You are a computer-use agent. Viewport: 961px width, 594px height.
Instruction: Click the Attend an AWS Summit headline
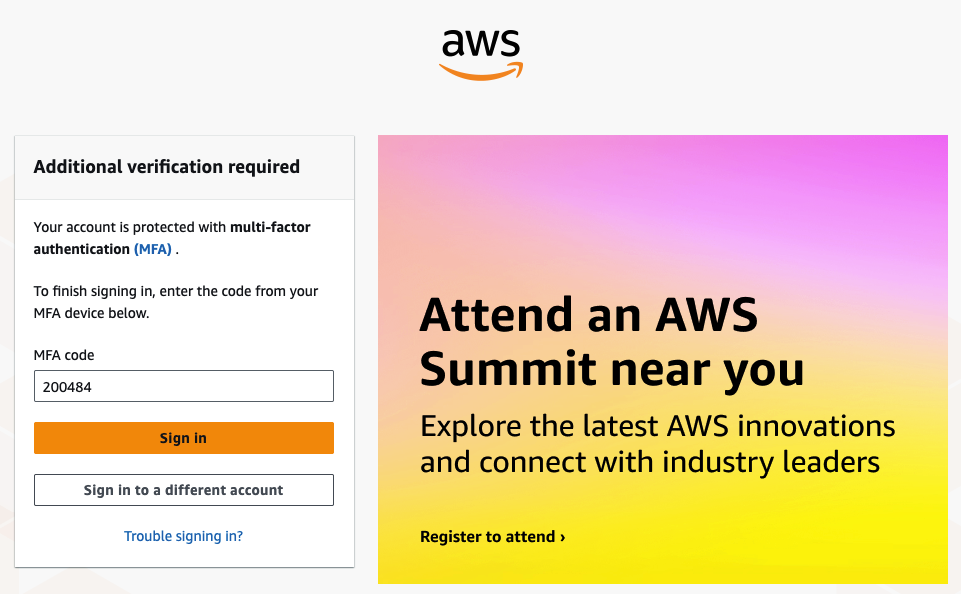pos(588,315)
